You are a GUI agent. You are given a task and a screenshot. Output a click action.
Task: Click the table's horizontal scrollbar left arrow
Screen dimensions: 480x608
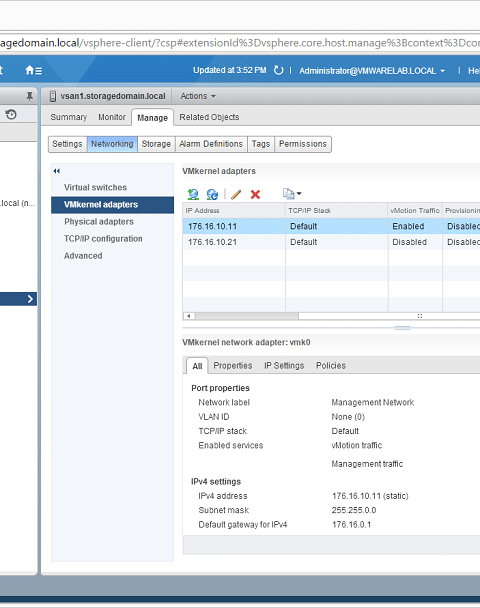point(189,316)
